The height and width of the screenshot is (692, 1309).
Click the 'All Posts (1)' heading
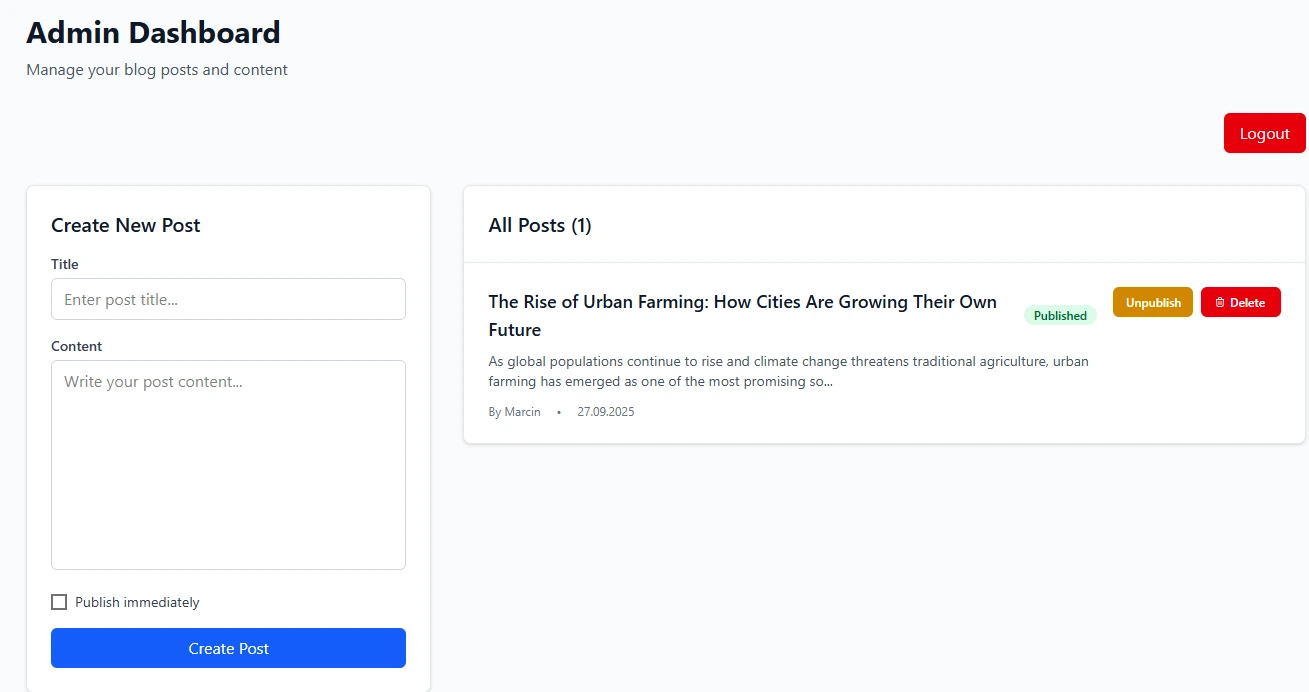[x=539, y=226]
